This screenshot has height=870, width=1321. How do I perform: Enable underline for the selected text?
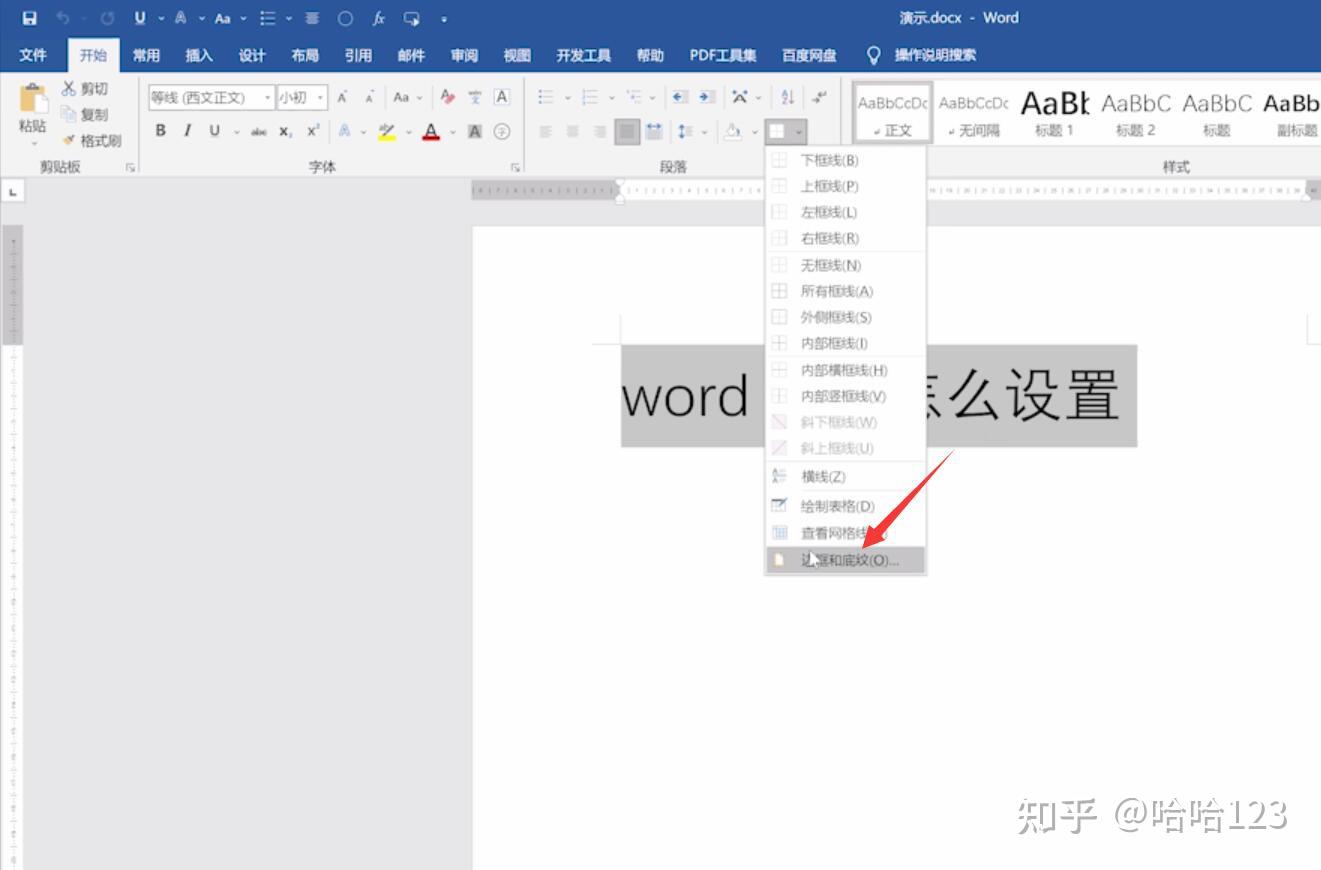click(215, 131)
